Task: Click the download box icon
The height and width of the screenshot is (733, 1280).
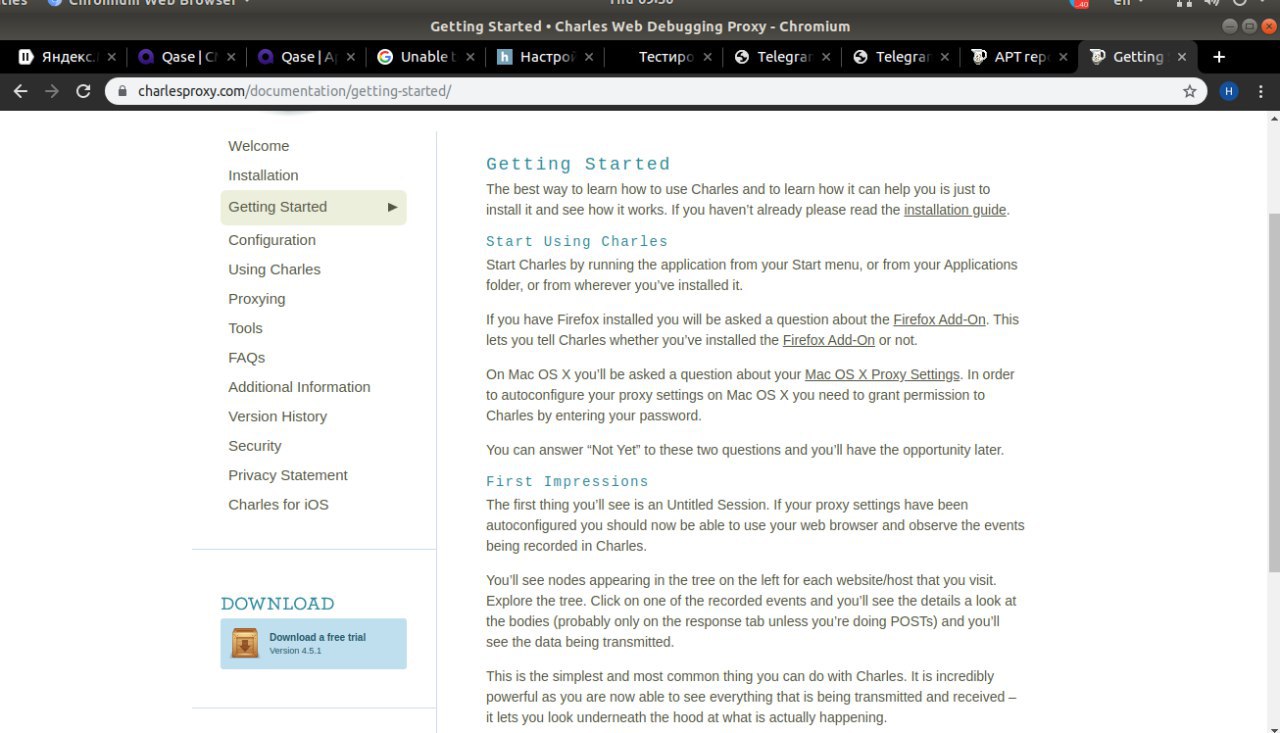Action: pyautogui.click(x=245, y=643)
